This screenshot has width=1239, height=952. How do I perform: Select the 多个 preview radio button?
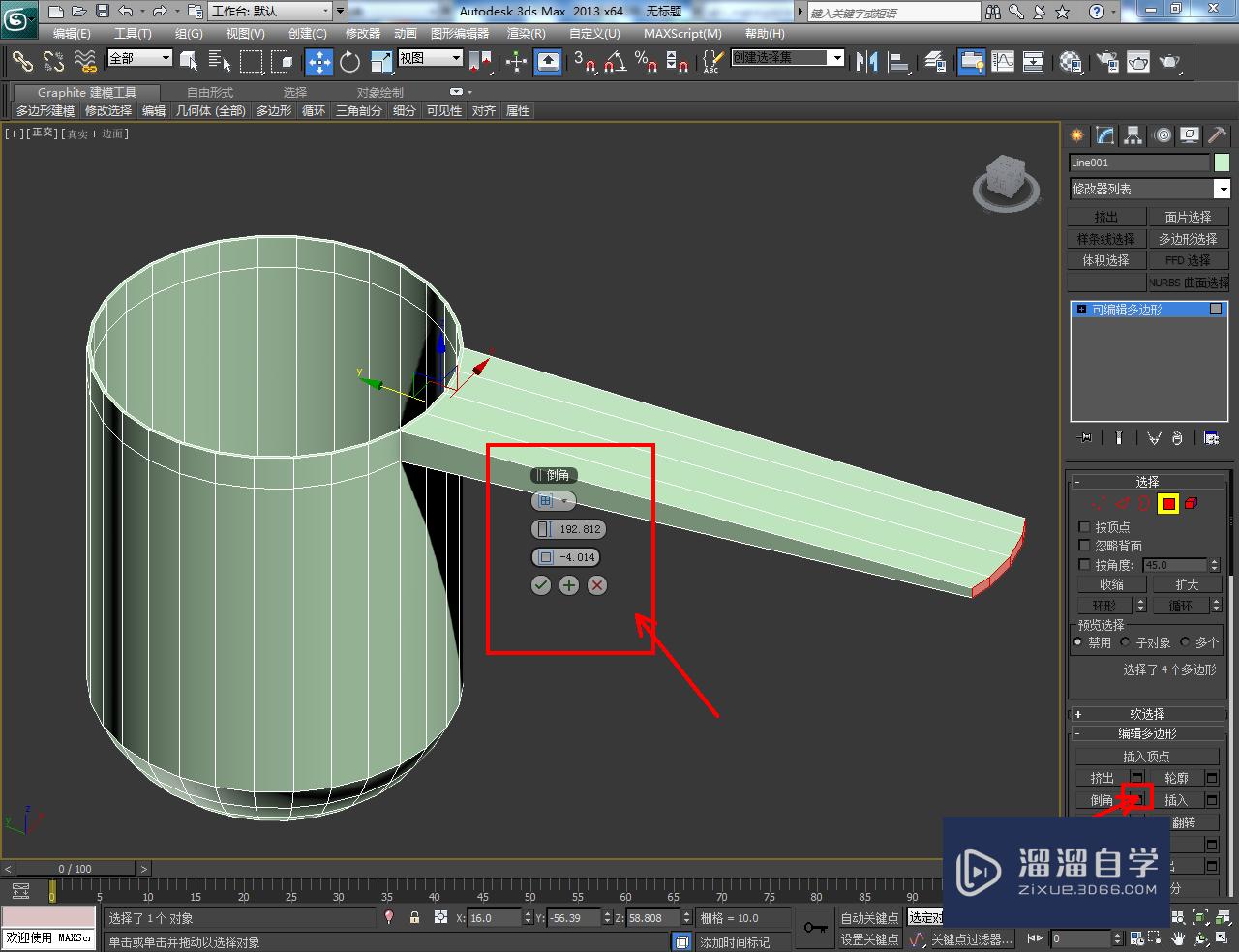pyautogui.click(x=1185, y=641)
